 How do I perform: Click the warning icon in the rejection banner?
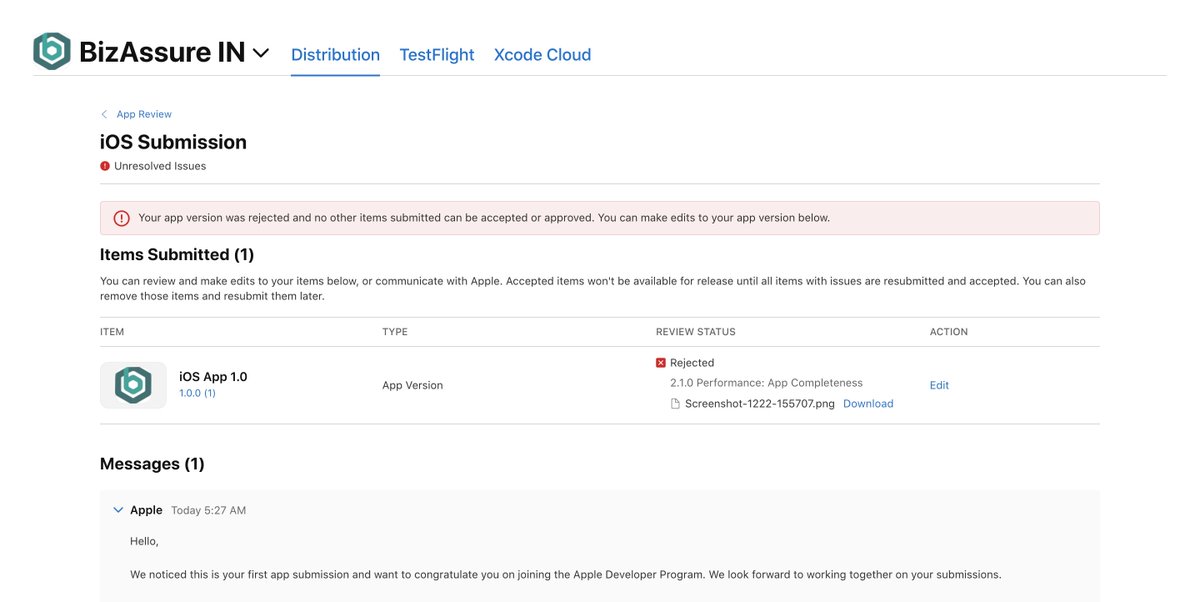(121, 218)
